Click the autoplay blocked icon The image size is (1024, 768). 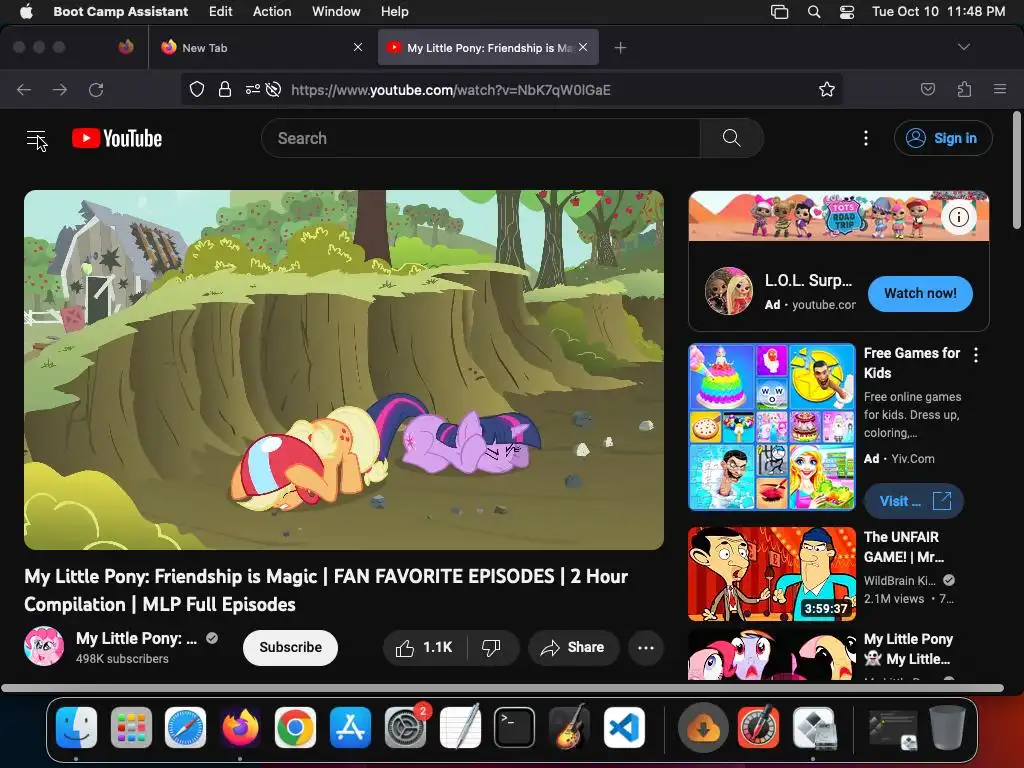coord(274,89)
